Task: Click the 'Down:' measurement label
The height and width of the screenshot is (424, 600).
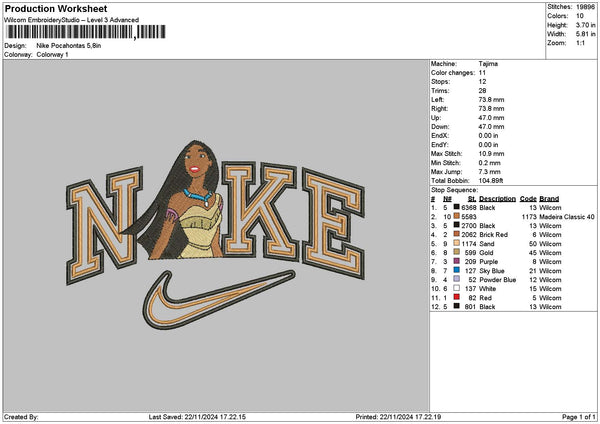Action: pos(440,127)
